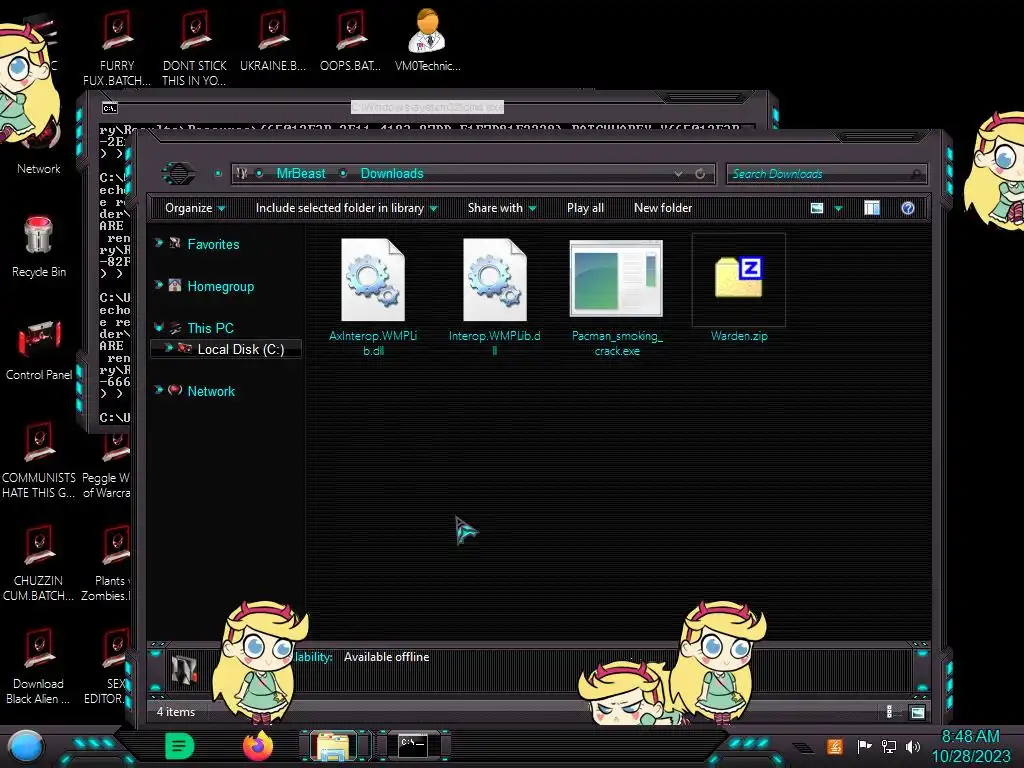This screenshot has width=1024, height=768.
Task: Select Pacman_smoking_crack.exe file
Action: coord(616,279)
